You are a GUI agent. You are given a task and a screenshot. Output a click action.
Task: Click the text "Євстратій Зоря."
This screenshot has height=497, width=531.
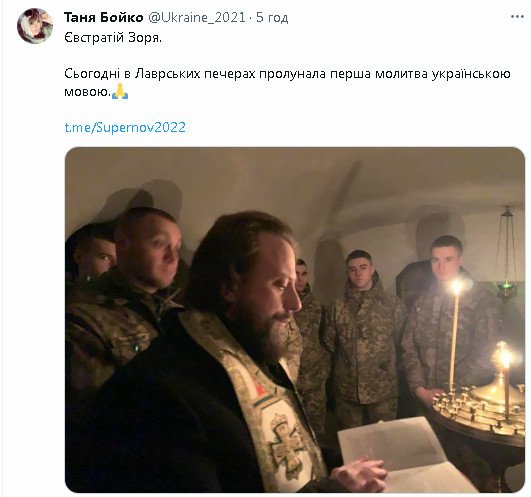[113, 37]
